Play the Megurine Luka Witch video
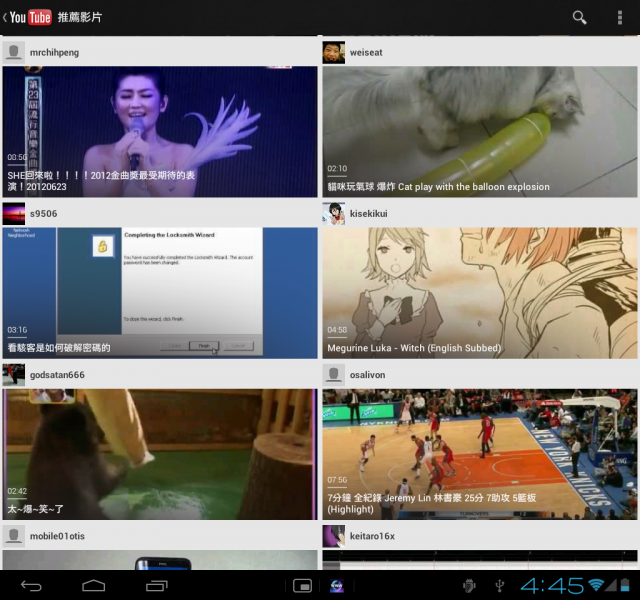Viewport: 640px width, 600px height. (x=480, y=293)
